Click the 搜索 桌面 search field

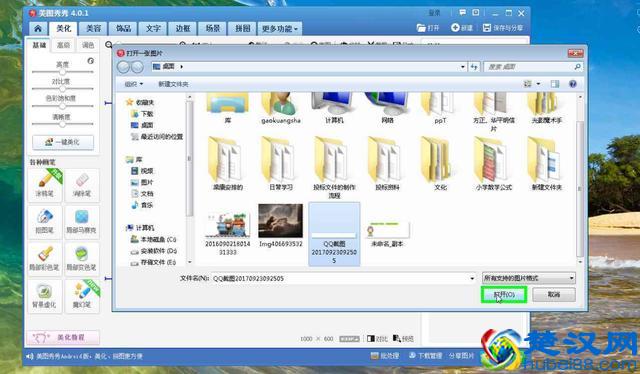(x=533, y=67)
